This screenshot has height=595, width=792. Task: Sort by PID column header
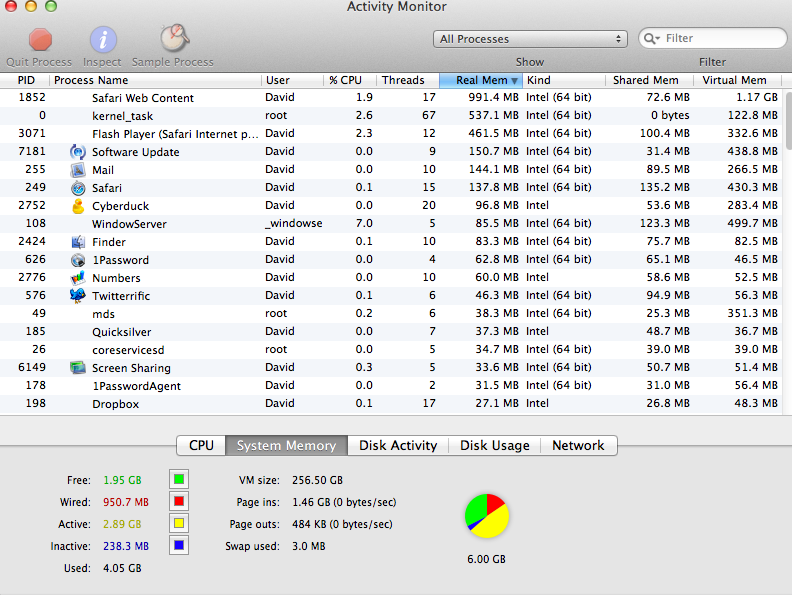point(25,80)
